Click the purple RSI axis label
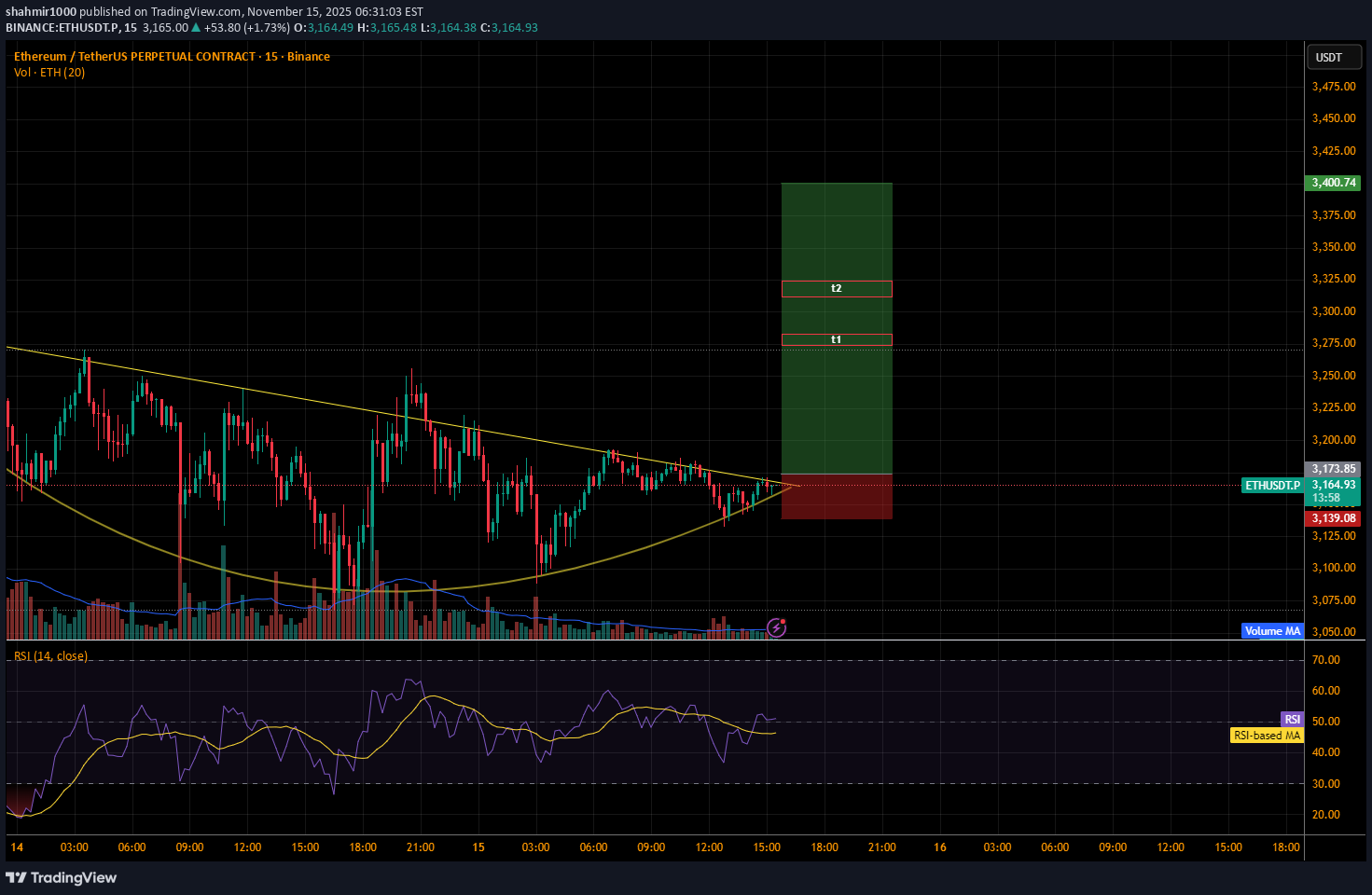This screenshot has width=1372, height=895. tap(1292, 720)
